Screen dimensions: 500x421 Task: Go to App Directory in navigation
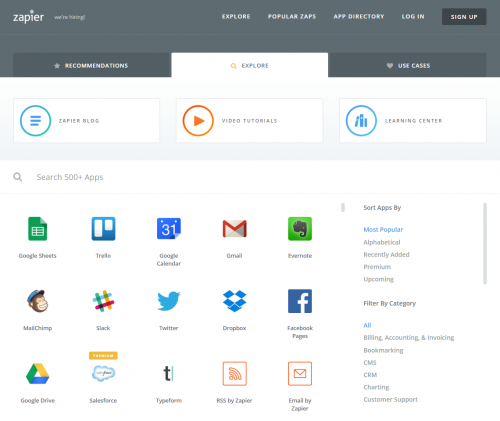point(359,17)
